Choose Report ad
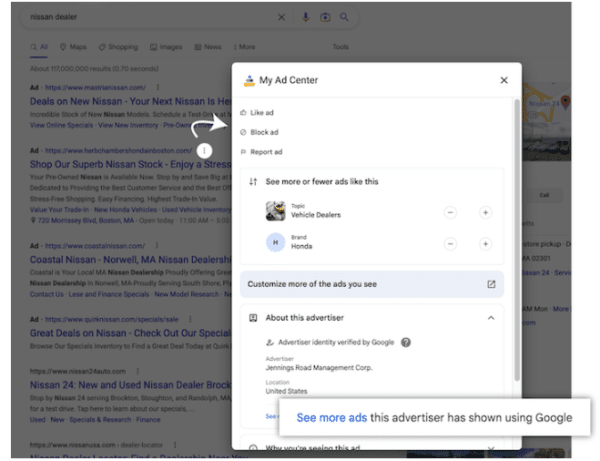 click(261, 152)
